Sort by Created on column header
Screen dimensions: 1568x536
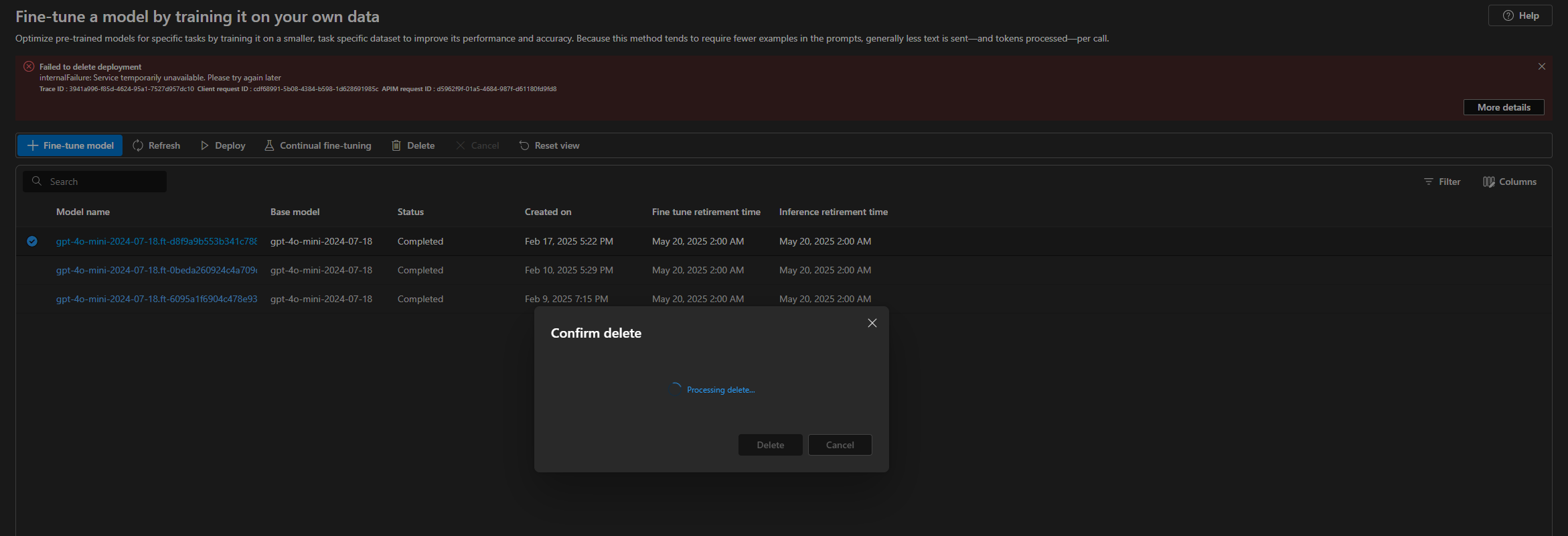coord(548,212)
